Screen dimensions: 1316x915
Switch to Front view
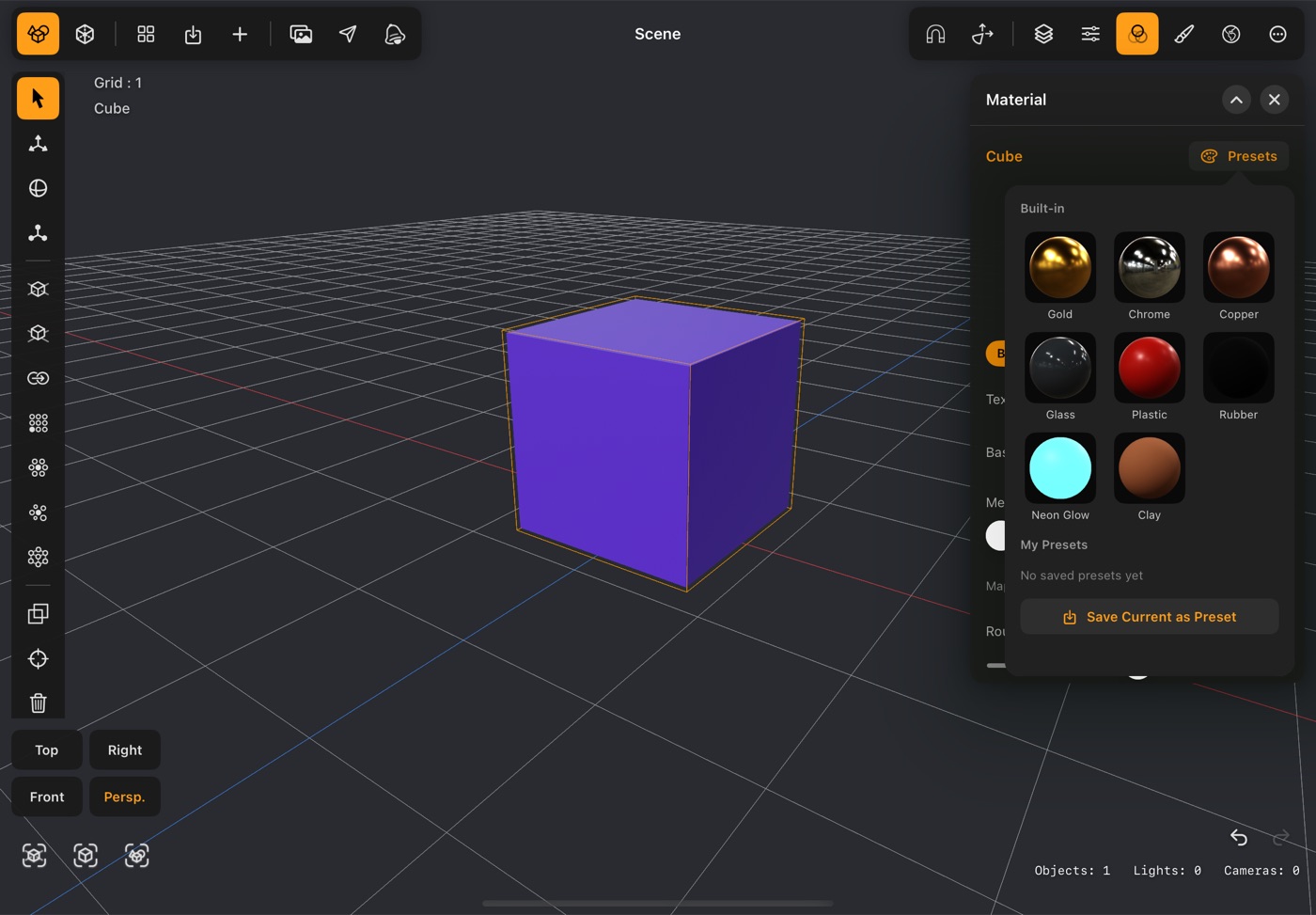(x=46, y=797)
